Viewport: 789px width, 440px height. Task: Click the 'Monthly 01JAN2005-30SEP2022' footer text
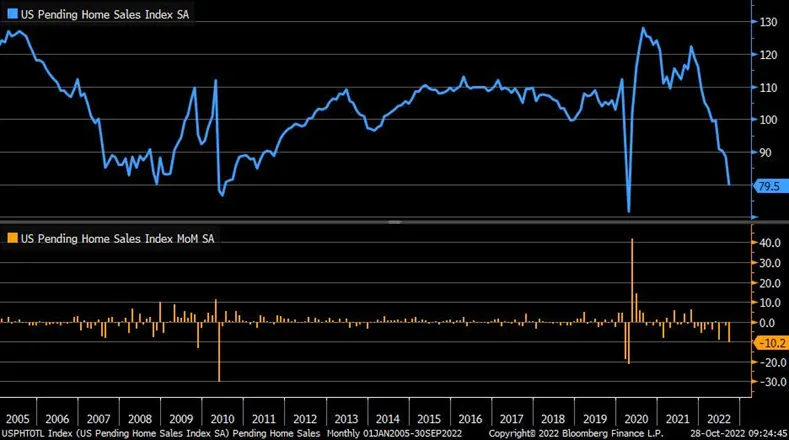394,433
